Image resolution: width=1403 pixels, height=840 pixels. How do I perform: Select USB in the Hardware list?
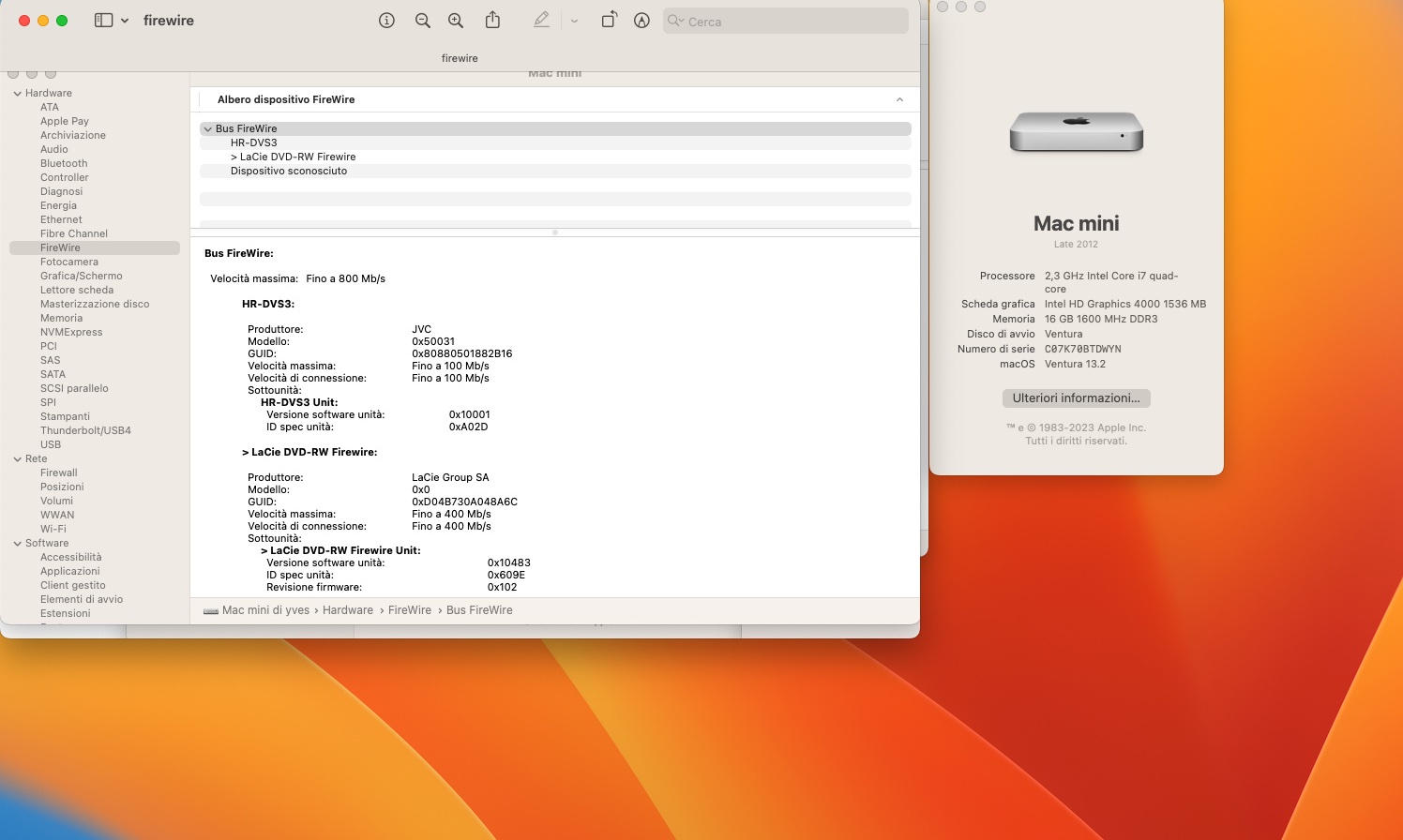click(51, 445)
